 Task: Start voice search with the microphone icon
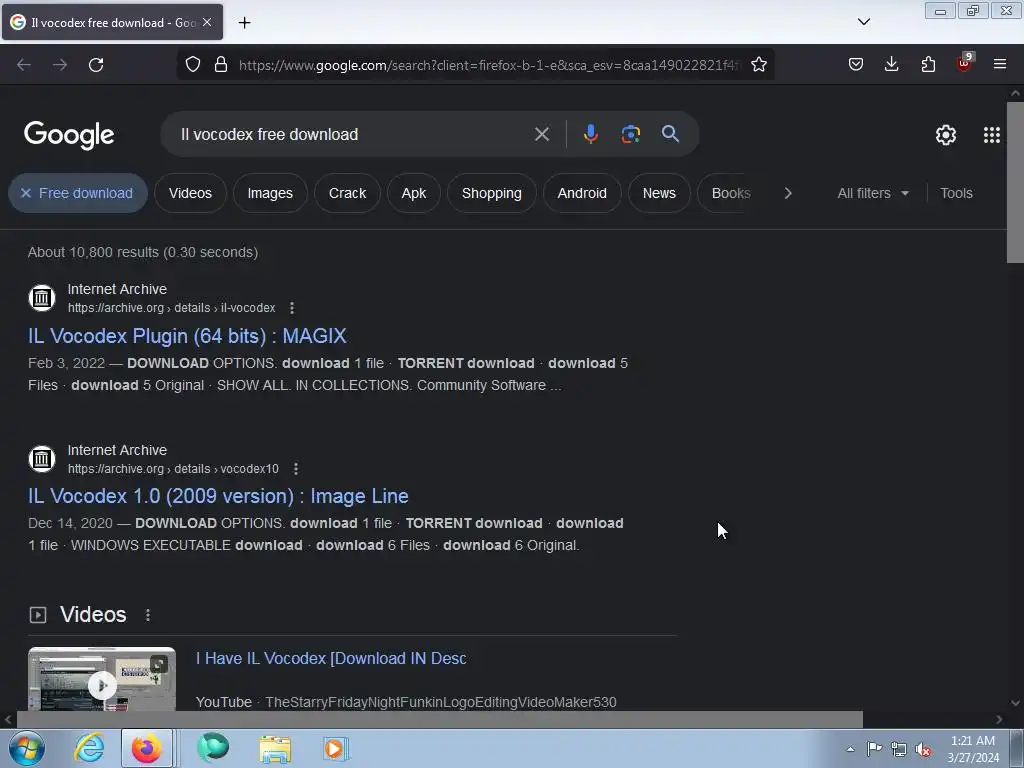[590, 134]
